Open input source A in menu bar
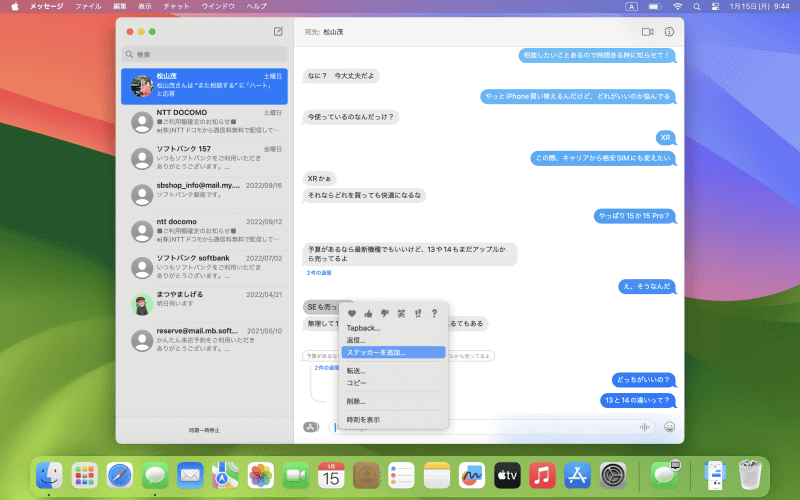 [x=631, y=7]
